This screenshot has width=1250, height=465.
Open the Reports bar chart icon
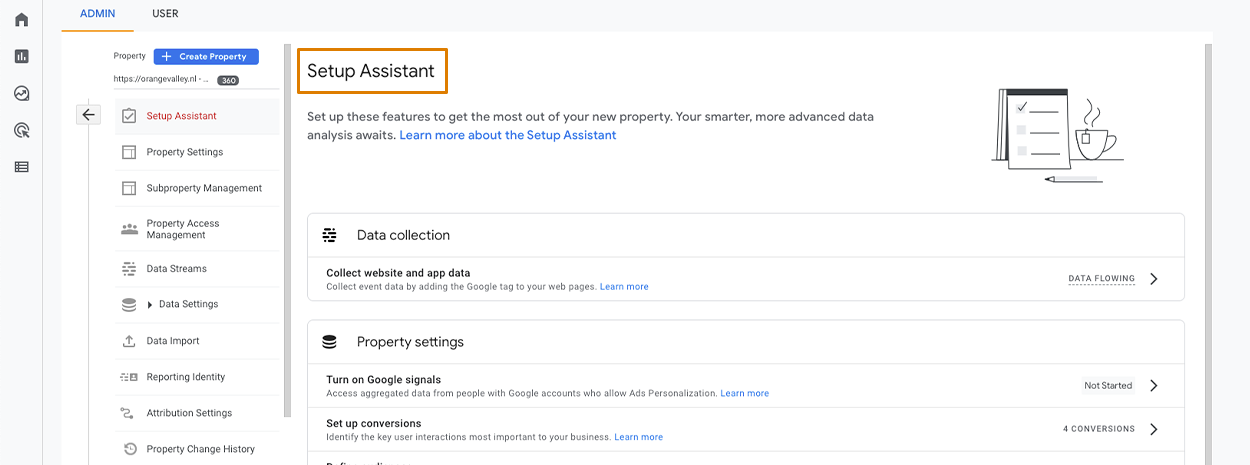[21, 56]
